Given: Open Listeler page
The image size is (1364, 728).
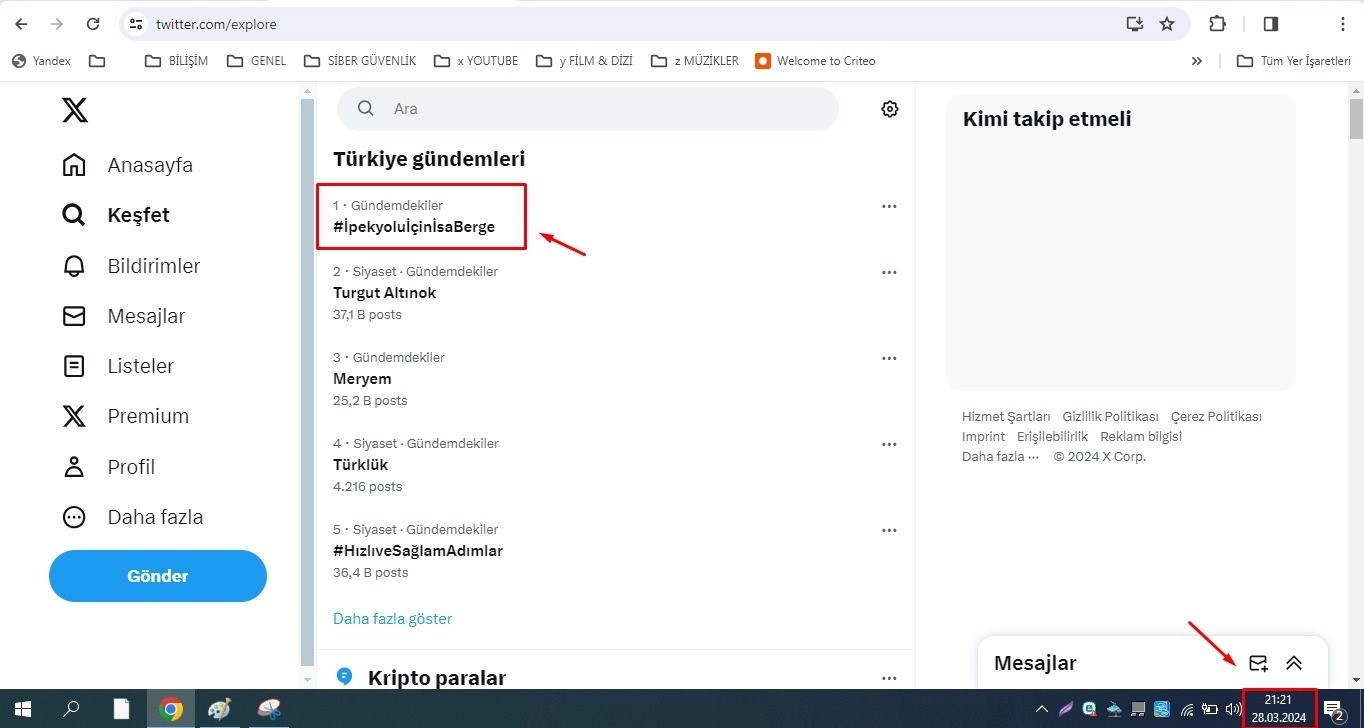Looking at the screenshot, I should tap(117, 366).
